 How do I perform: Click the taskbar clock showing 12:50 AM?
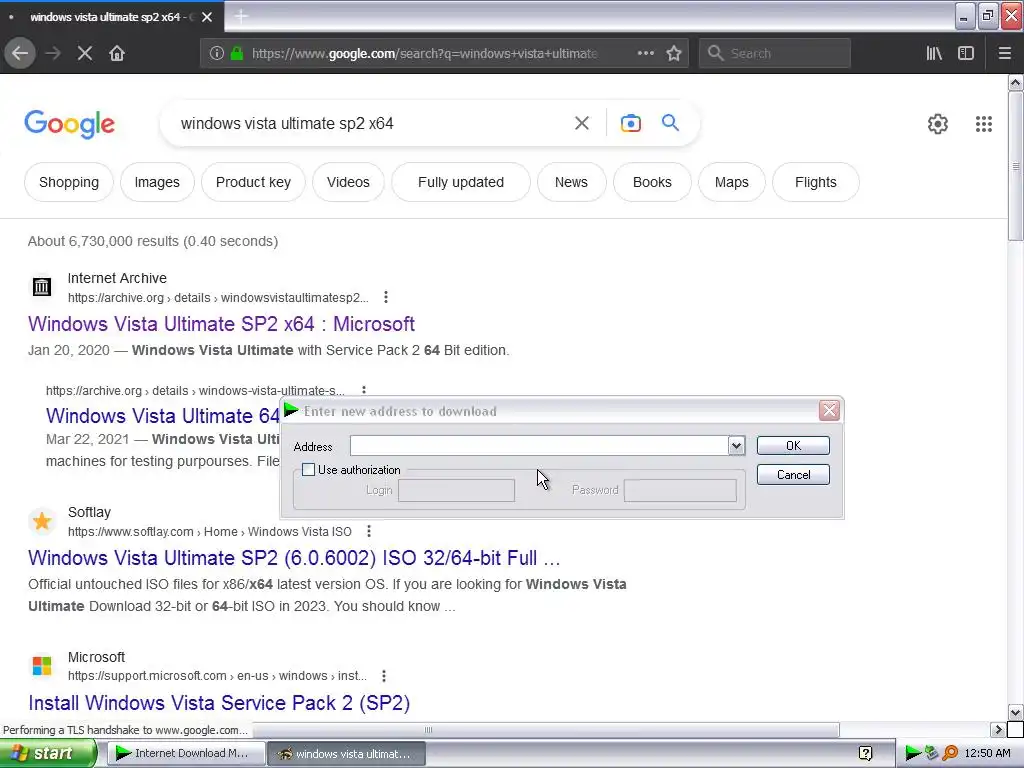coord(987,754)
